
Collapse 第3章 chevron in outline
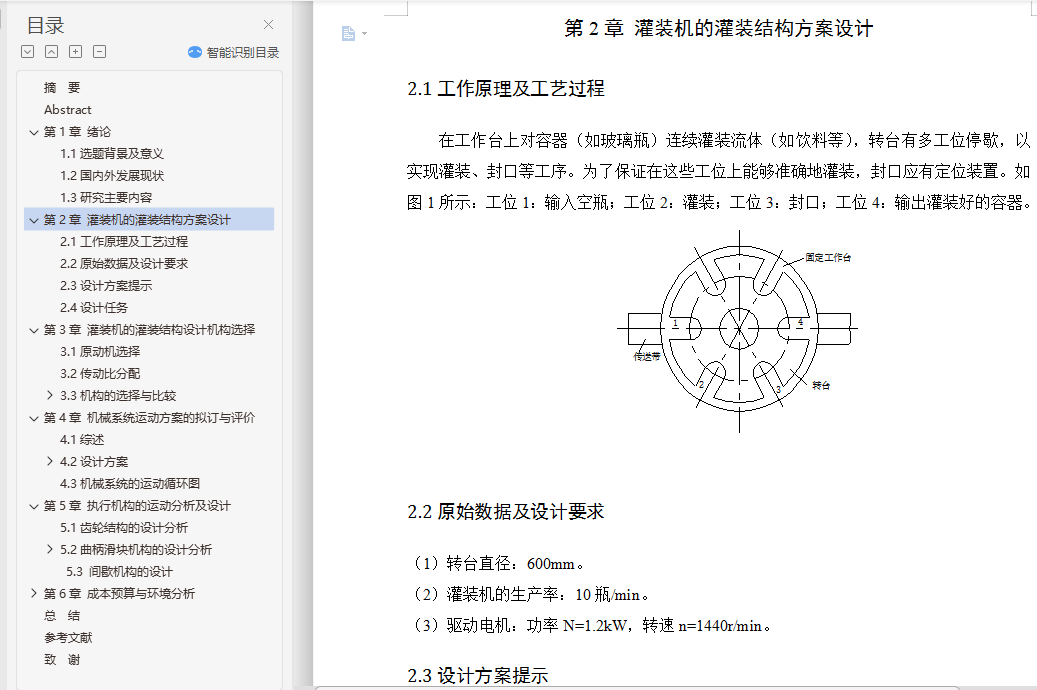tap(34, 330)
